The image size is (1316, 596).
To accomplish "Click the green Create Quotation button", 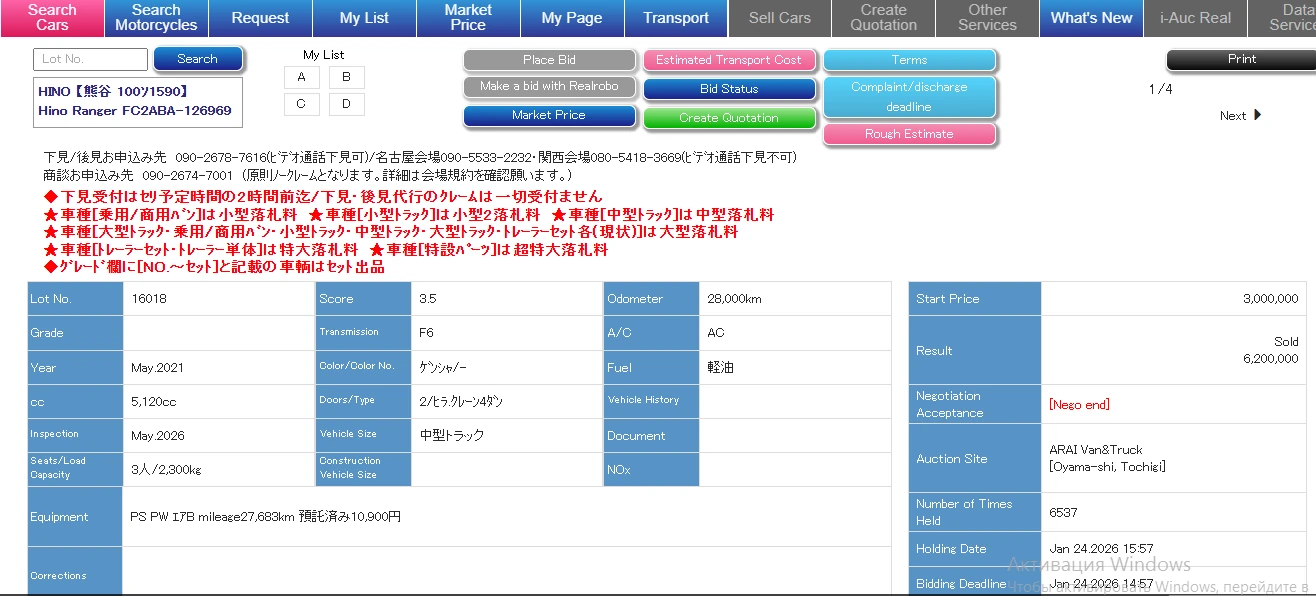I will [x=729, y=118].
